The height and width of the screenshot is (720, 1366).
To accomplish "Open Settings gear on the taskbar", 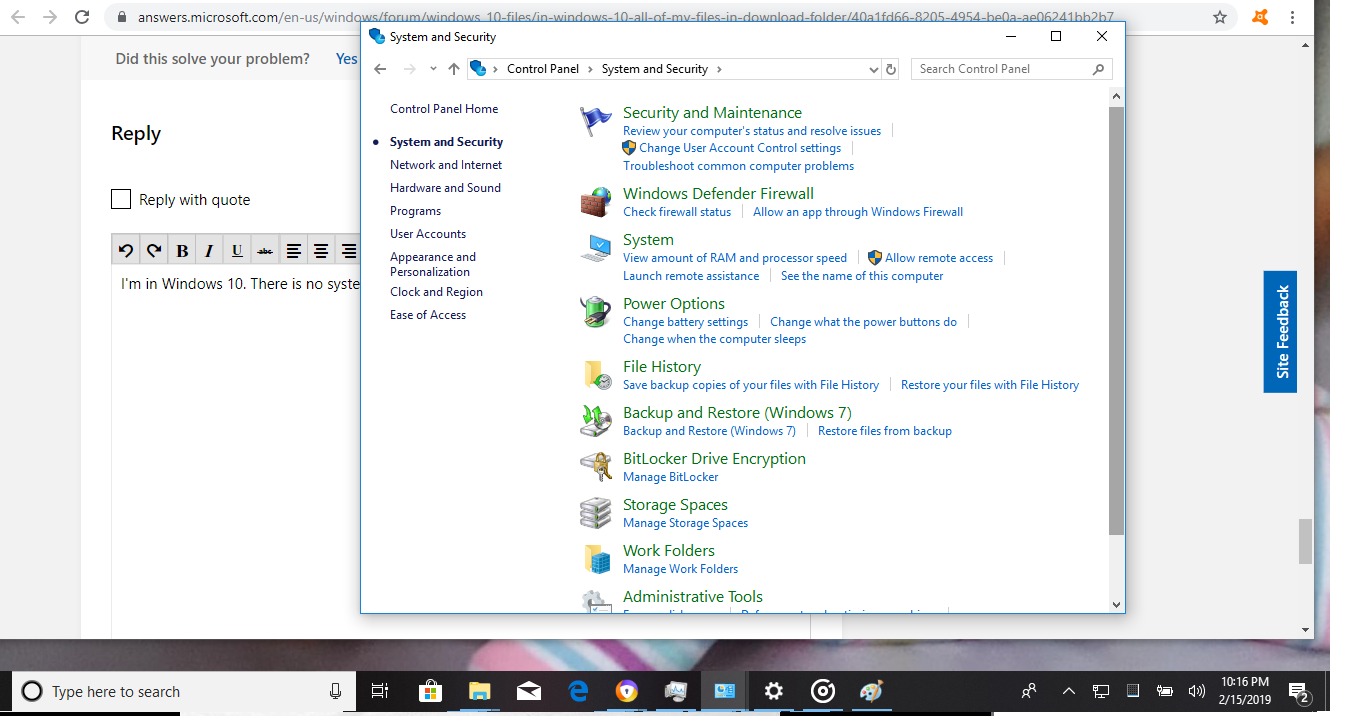I will pos(774,691).
